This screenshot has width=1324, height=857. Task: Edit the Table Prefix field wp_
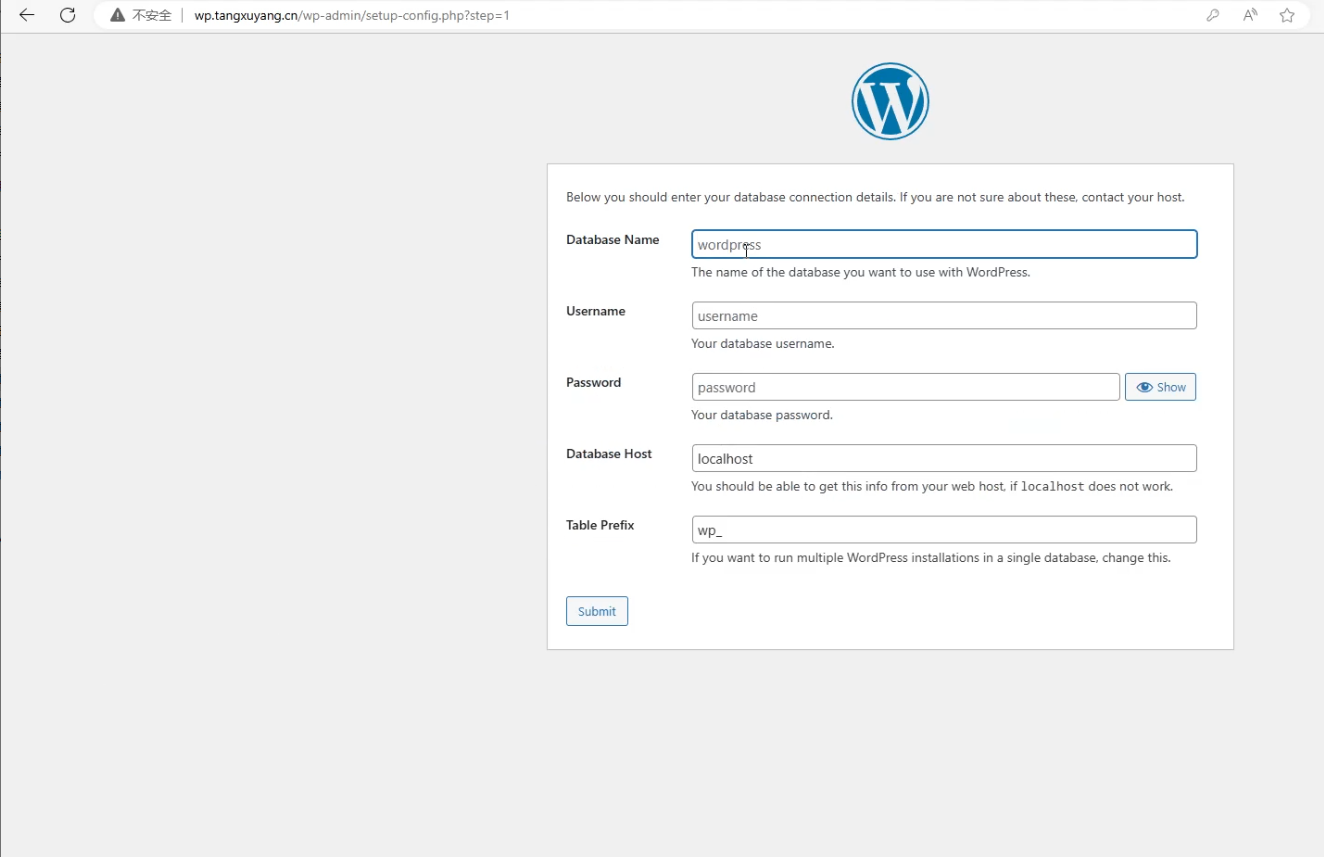(944, 530)
